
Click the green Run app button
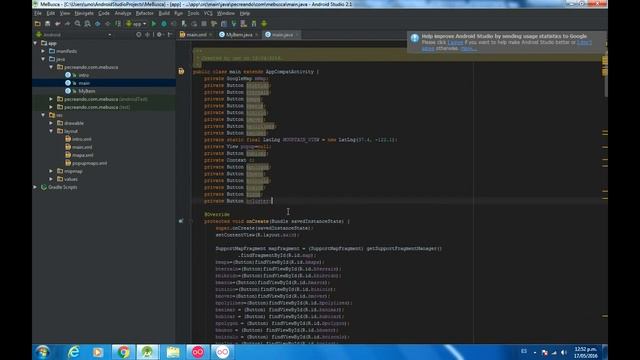[x=154, y=24]
